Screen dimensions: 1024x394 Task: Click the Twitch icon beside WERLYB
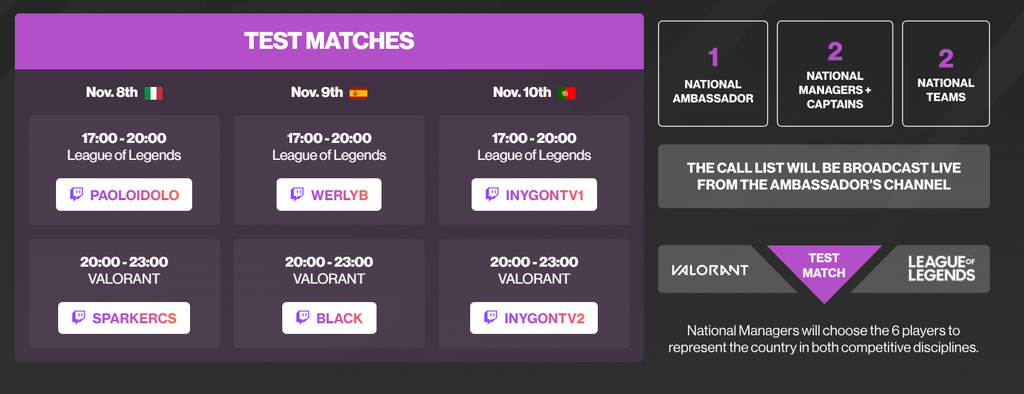[297, 195]
